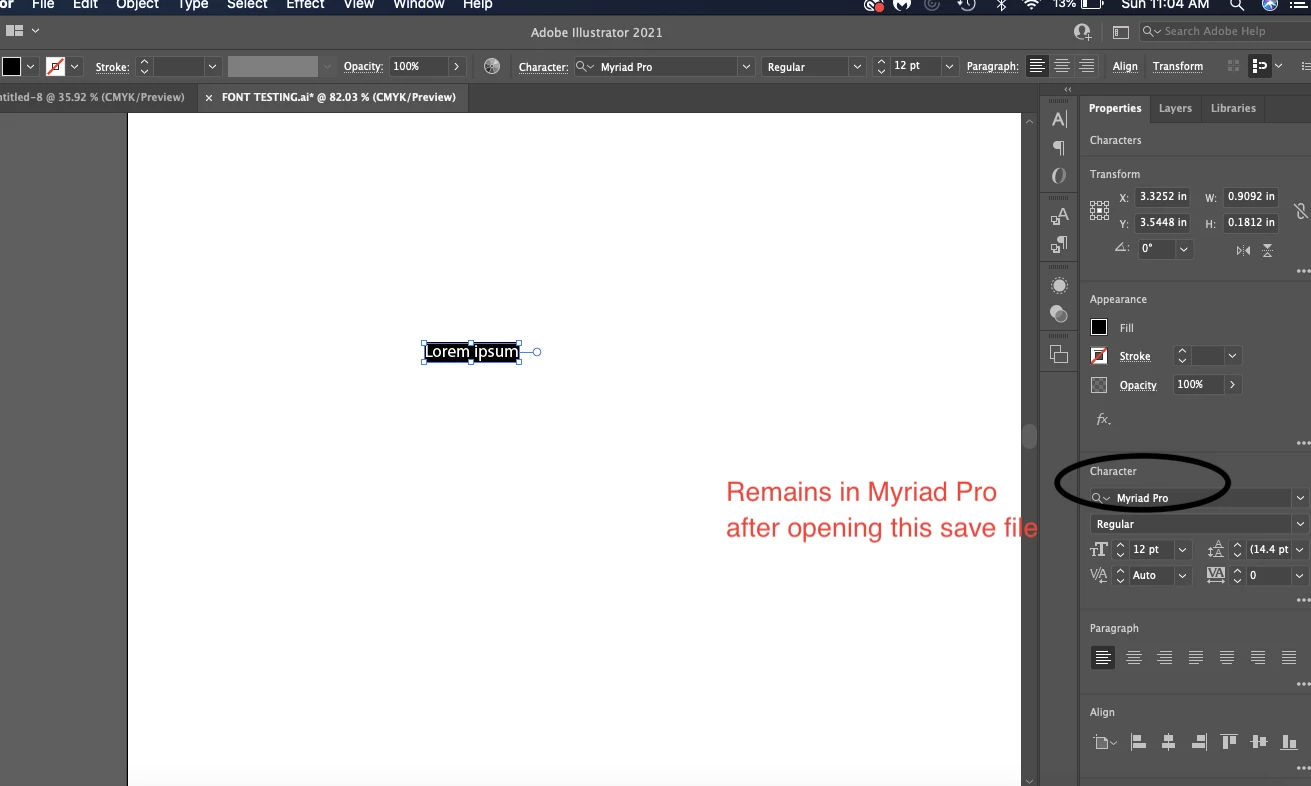The image size is (1311, 786).
Task: Toggle justify with last line aligned left
Action: click(1196, 657)
